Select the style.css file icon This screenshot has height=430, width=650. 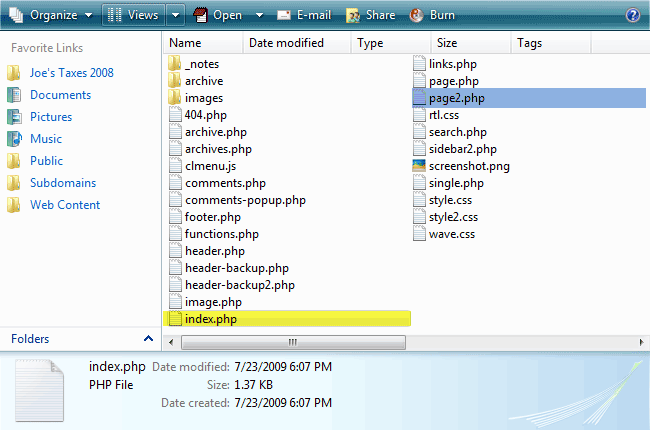pos(419,199)
